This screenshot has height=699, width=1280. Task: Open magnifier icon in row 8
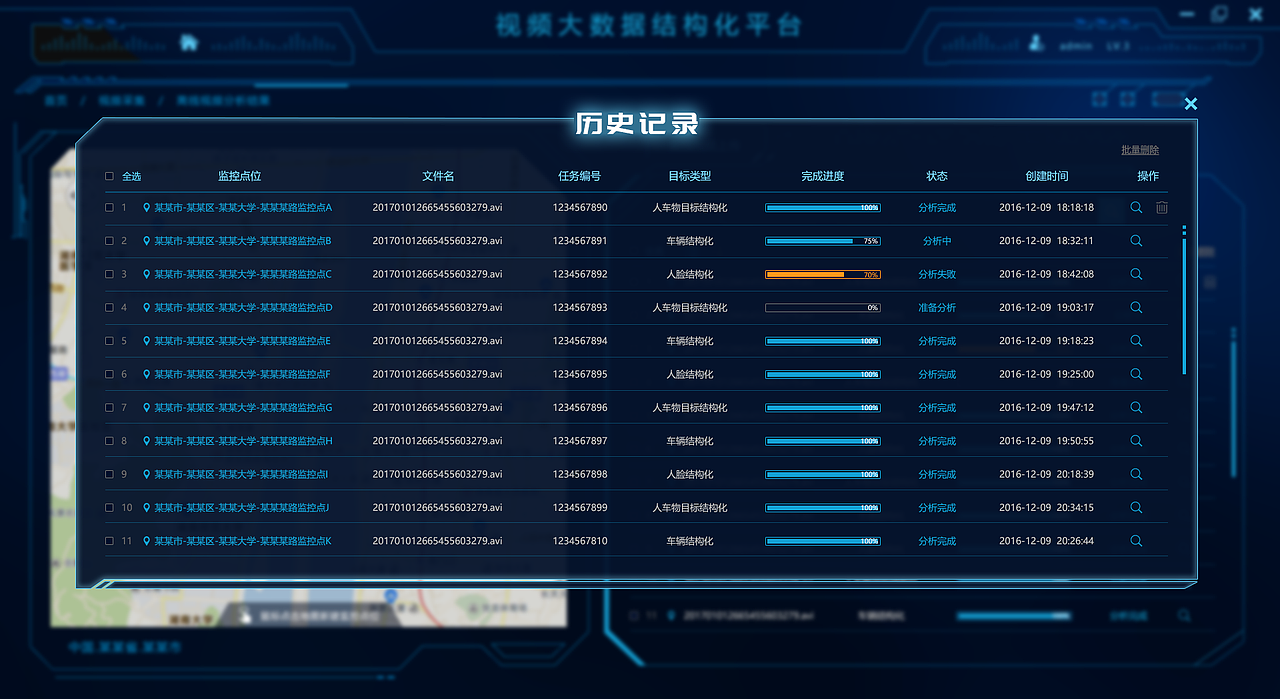click(x=1136, y=441)
